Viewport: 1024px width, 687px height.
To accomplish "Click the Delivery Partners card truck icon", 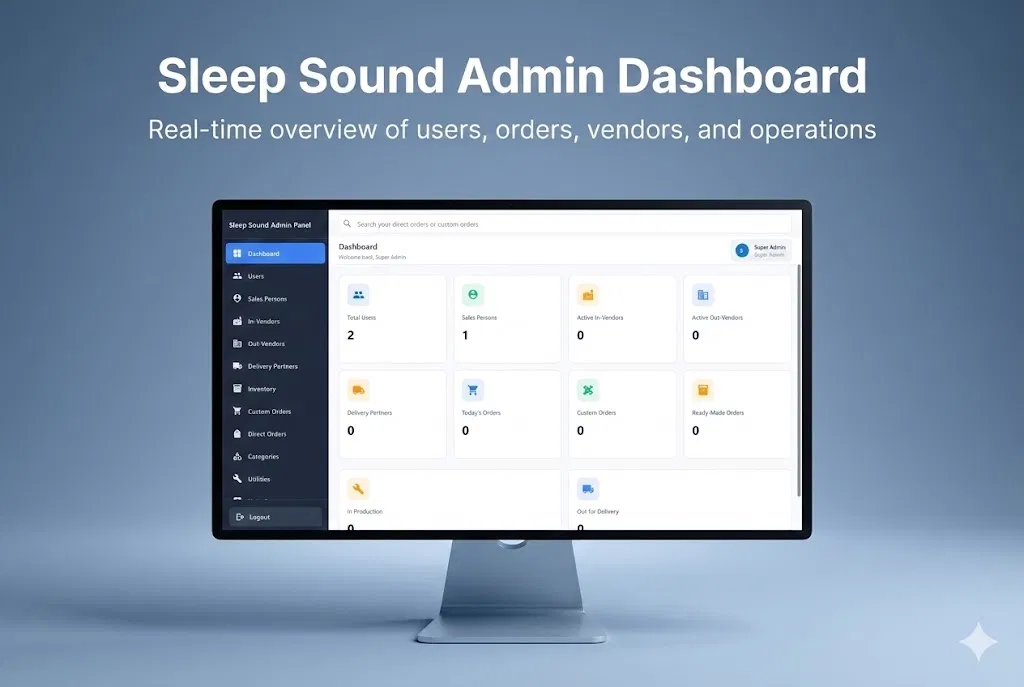I will pos(359,390).
